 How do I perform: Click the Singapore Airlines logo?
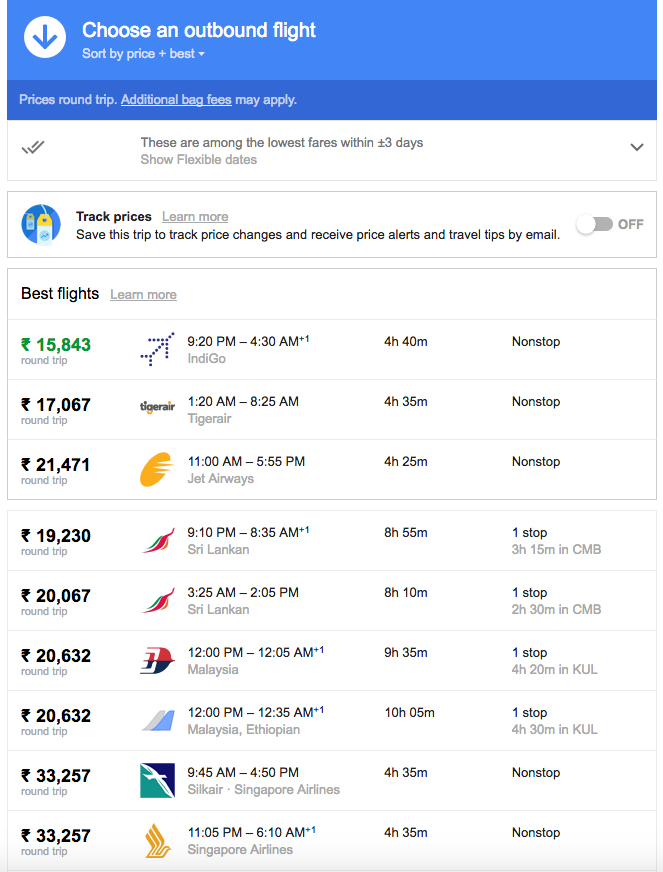[157, 840]
